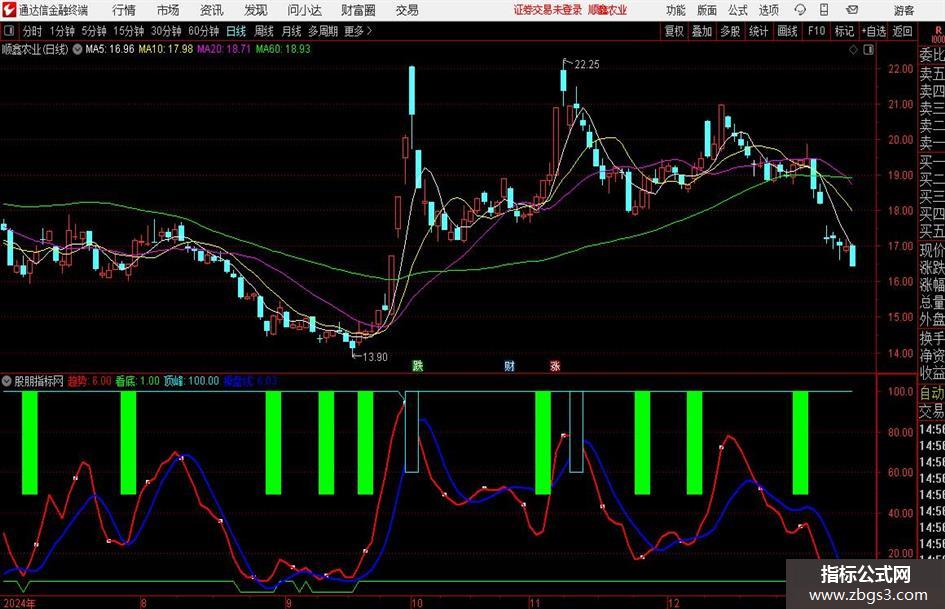Click the 复权 toolbar button
The width and height of the screenshot is (945, 609).
pos(674,31)
